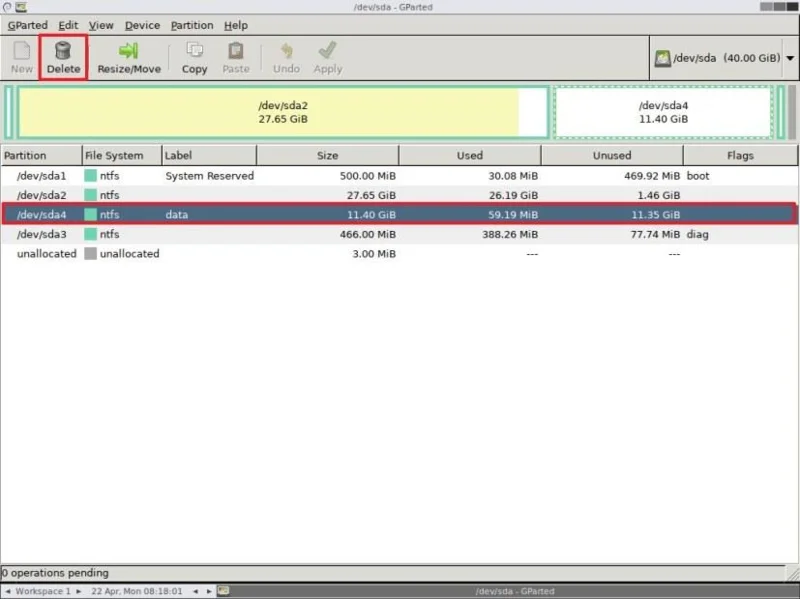800x599 pixels.
Task: Open the View menu
Action: click(x=101, y=25)
